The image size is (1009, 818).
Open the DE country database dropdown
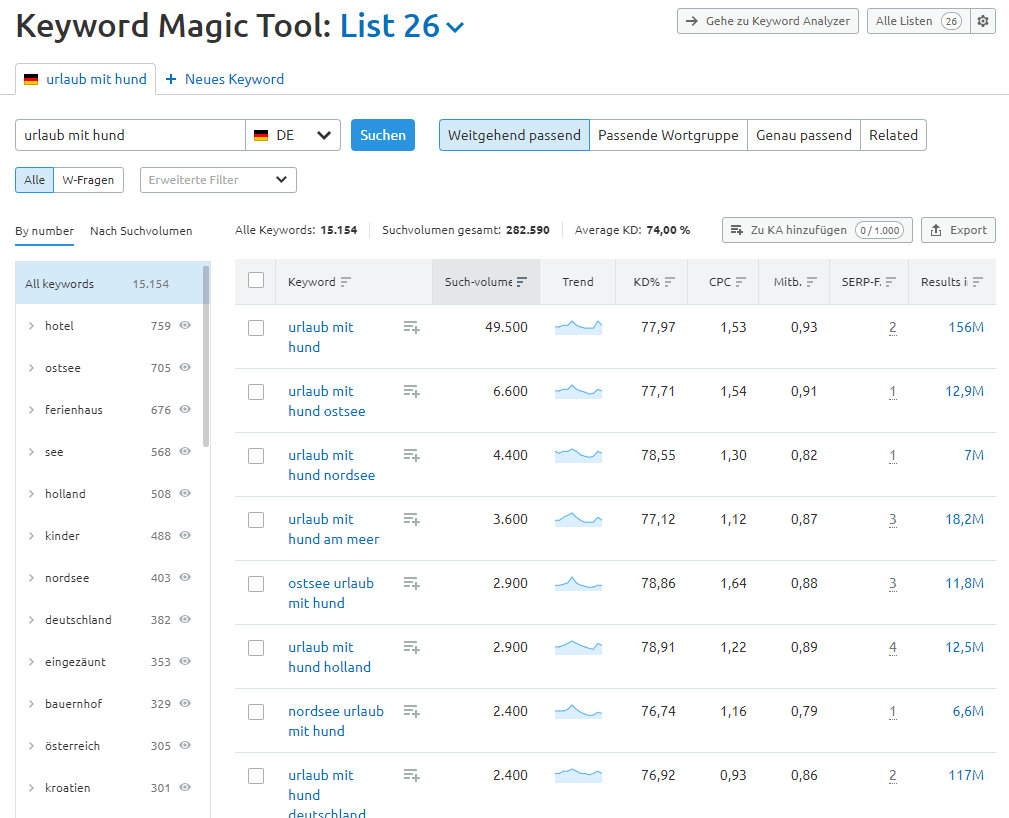tap(293, 135)
